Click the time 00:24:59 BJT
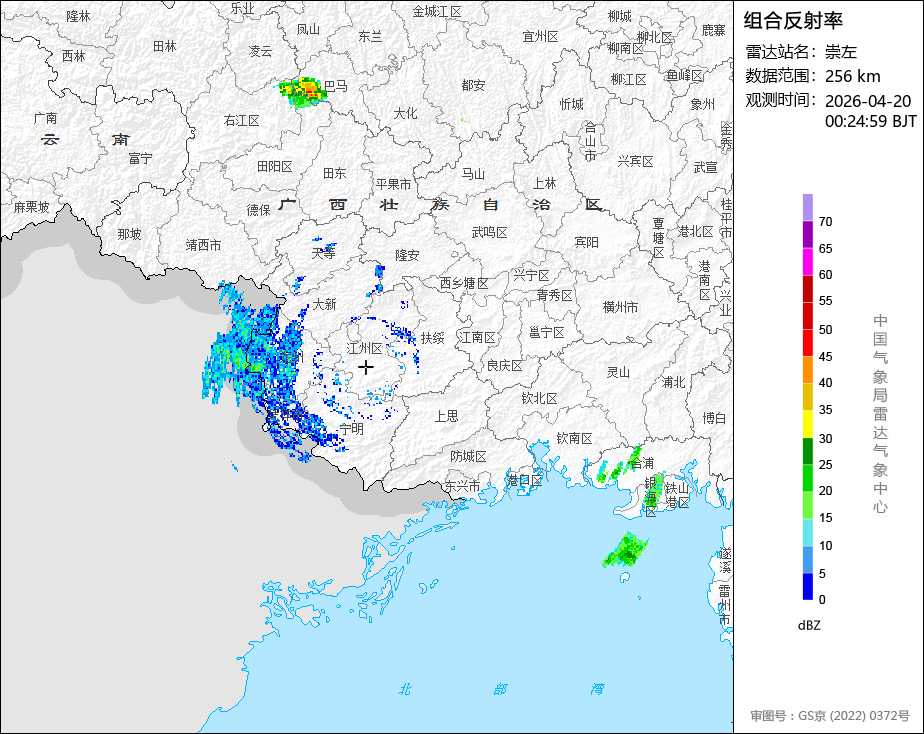The image size is (924, 734). (x=871, y=121)
